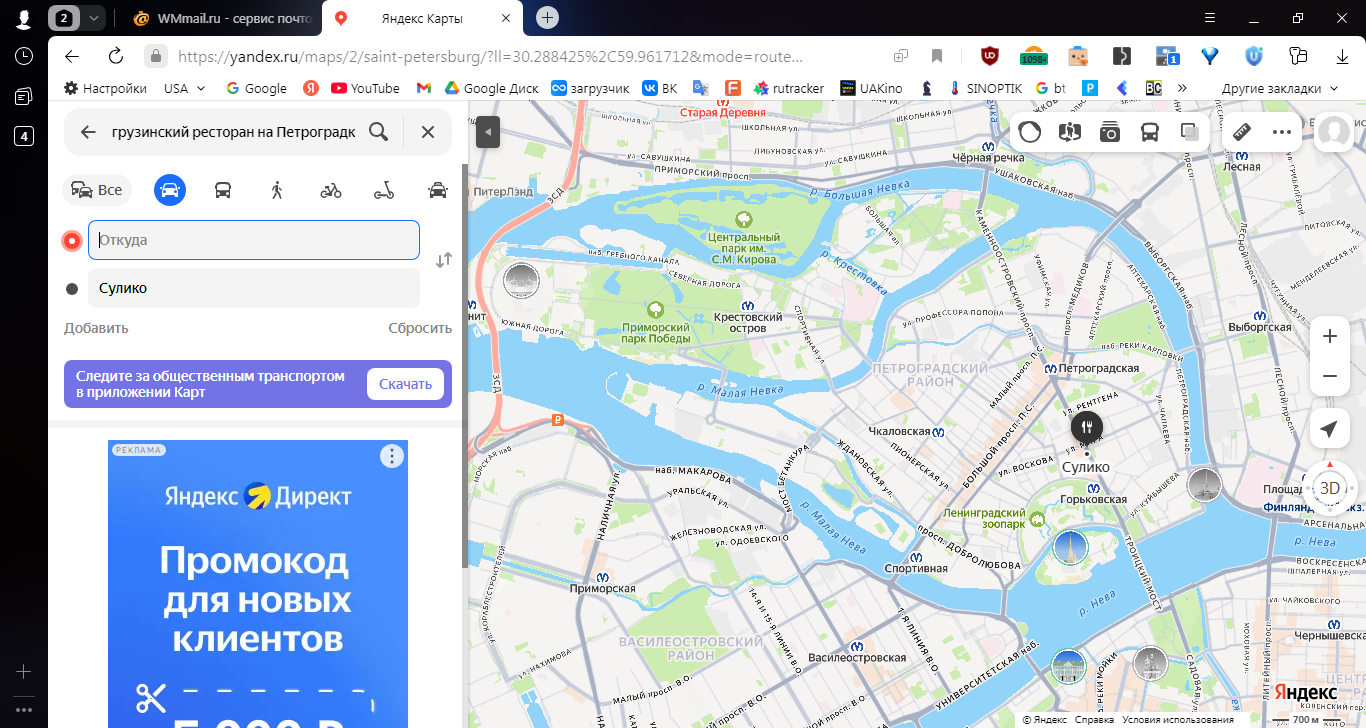
Task: Show all route types with Все
Action: coord(97,190)
